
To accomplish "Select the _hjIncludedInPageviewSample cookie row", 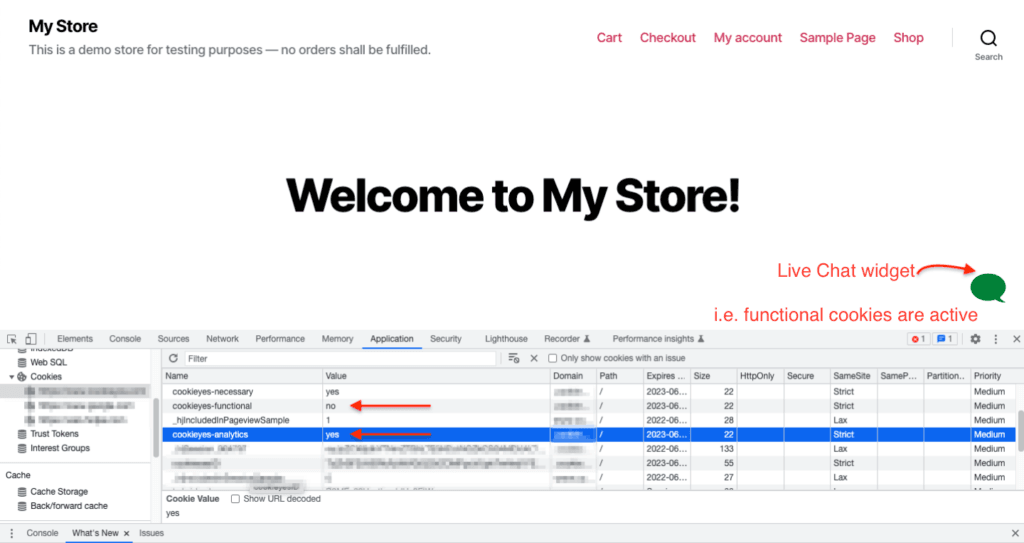I will (590, 420).
